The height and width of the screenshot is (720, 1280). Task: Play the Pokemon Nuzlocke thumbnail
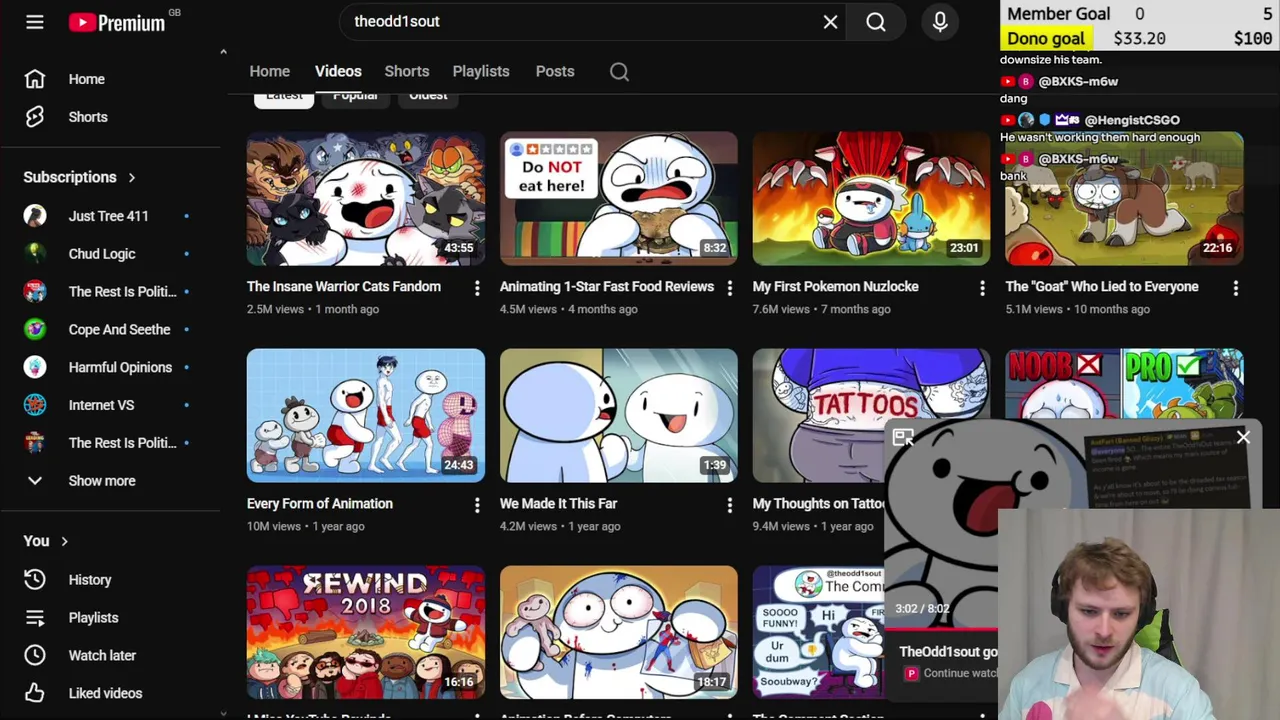[871, 199]
